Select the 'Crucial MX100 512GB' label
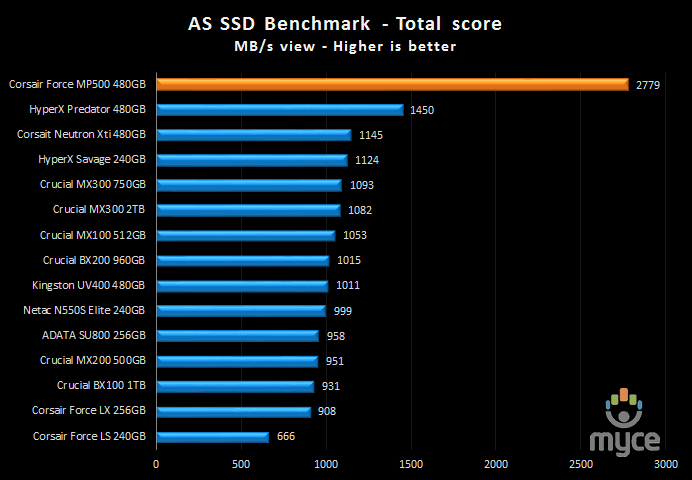Image resolution: width=692 pixels, height=480 pixels. [x=93, y=235]
